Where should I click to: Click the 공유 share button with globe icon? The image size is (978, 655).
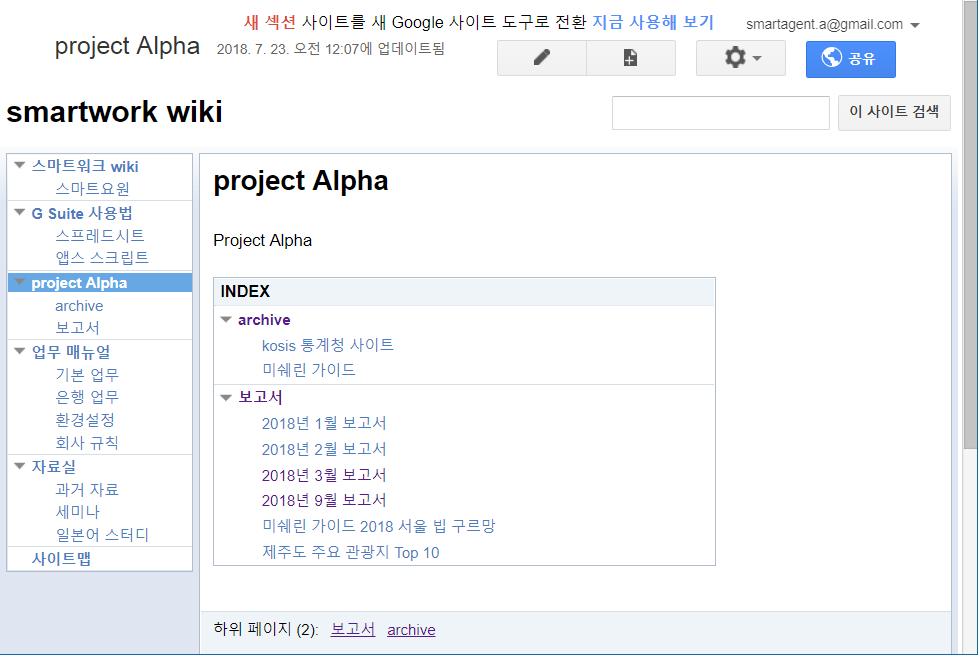(x=849, y=59)
